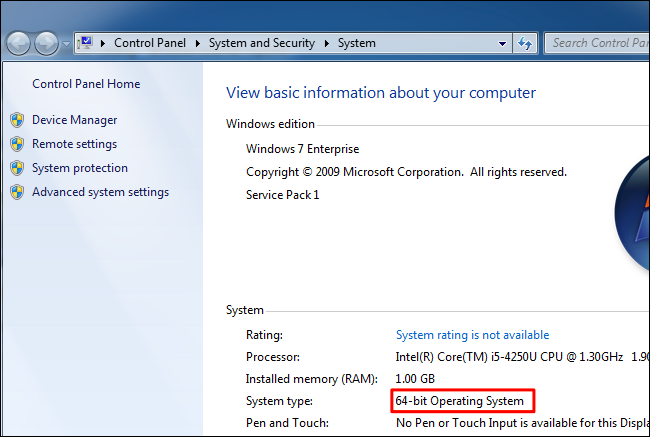The height and width of the screenshot is (437, 650).
Task: Open the Advanced system settings link
Action: pyautogui.click(x=100, y=192)
